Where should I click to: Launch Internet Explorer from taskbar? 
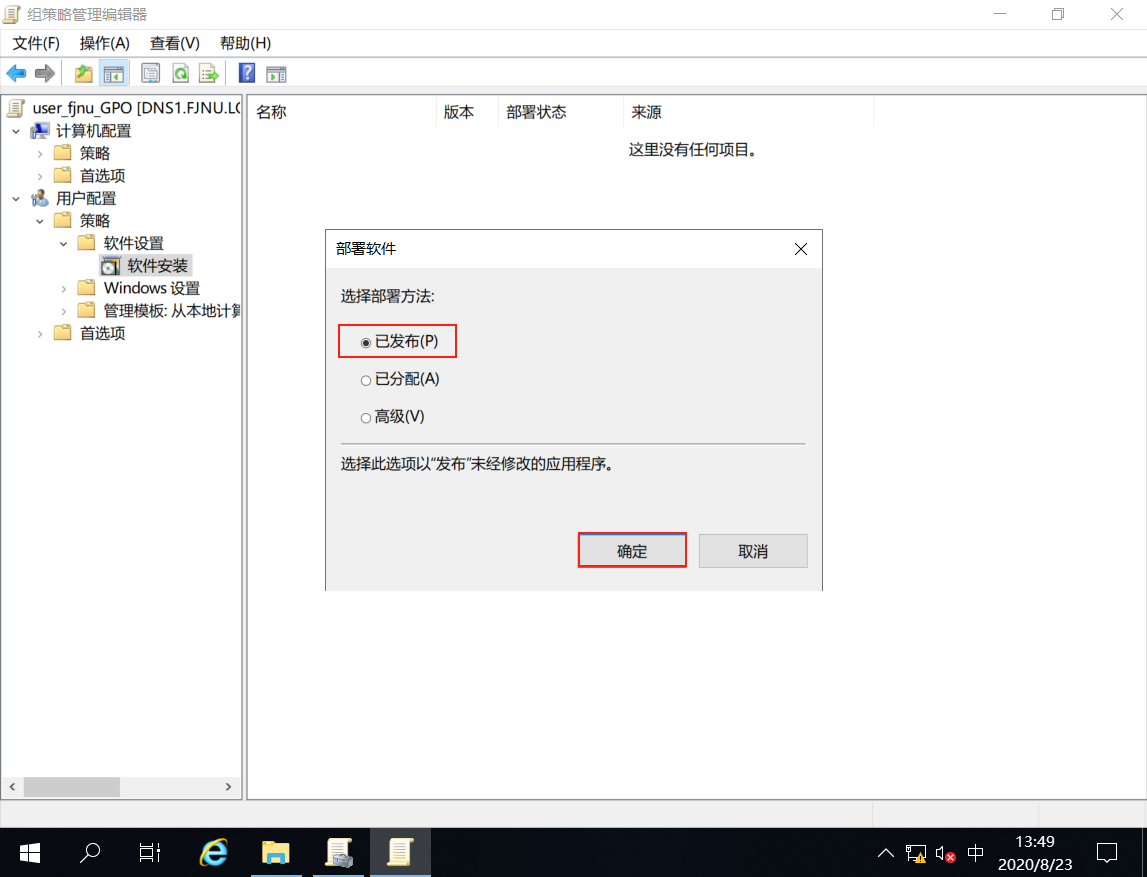[x=214, y=853]
